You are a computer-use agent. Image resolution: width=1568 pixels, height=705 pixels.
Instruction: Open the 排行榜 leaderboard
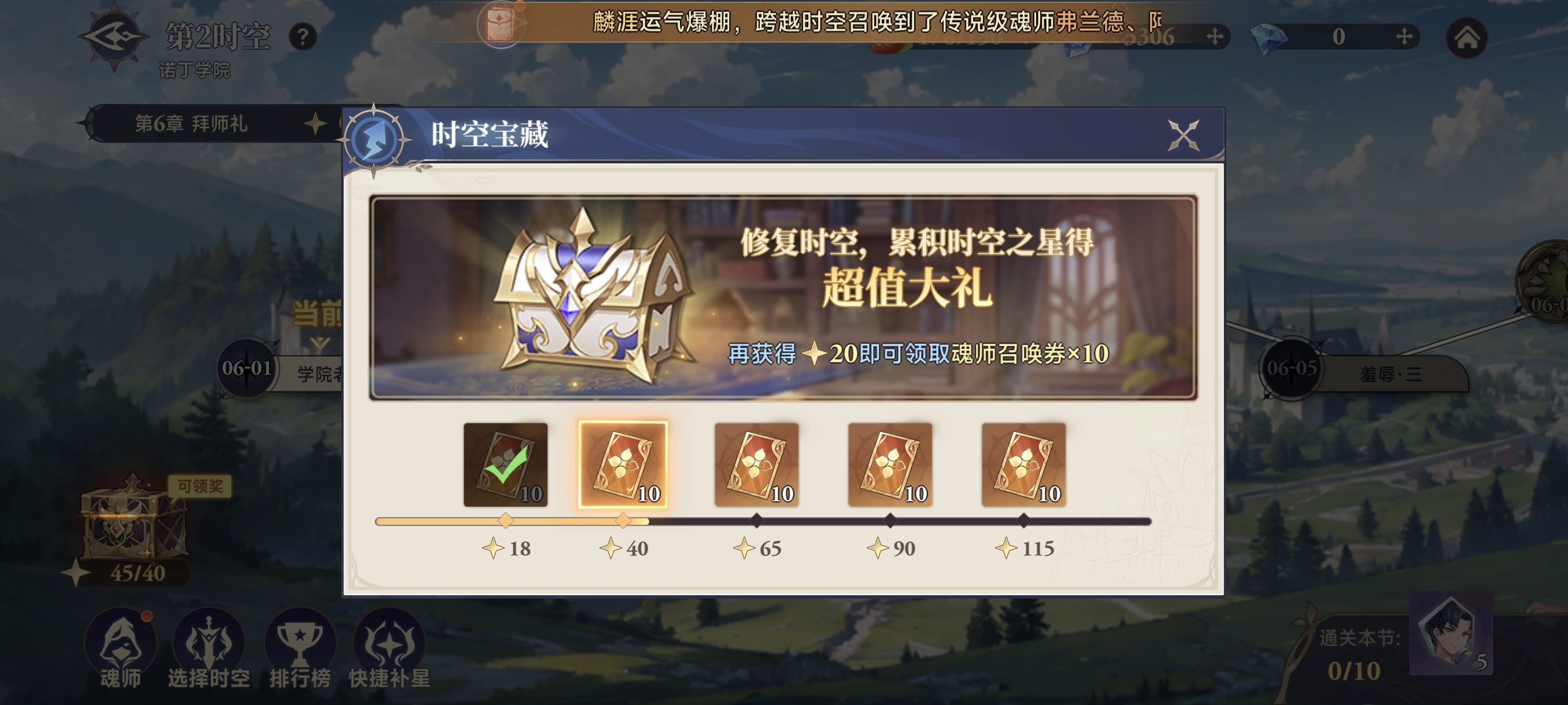click(x=299, y=648)
